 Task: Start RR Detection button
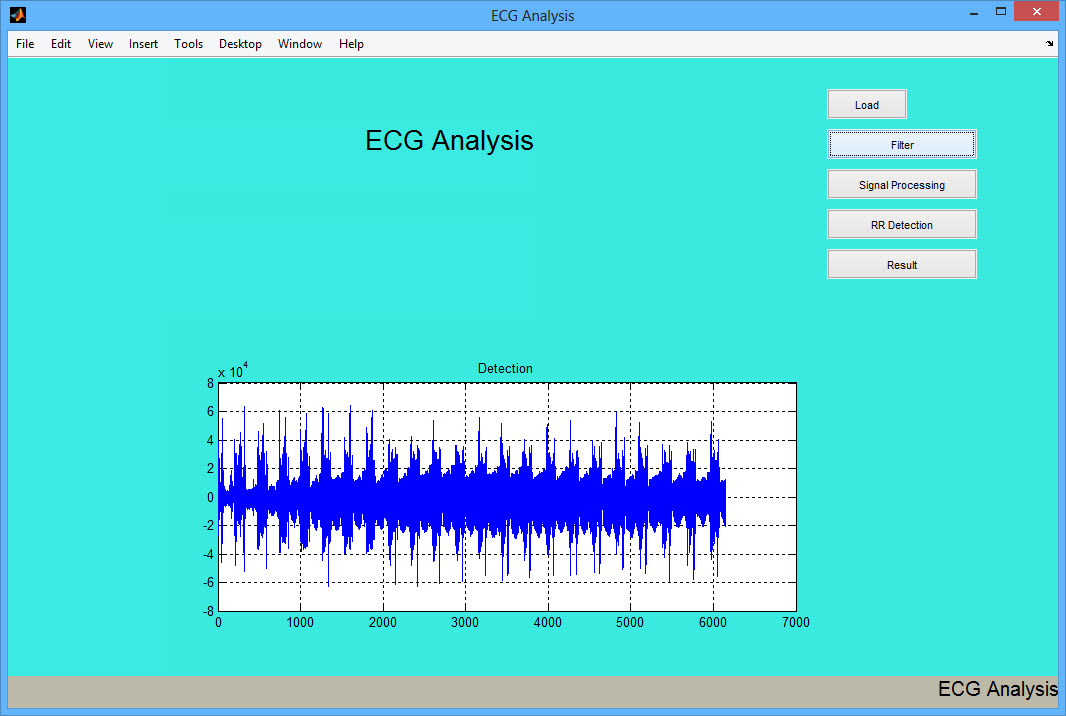coord(902,225)
